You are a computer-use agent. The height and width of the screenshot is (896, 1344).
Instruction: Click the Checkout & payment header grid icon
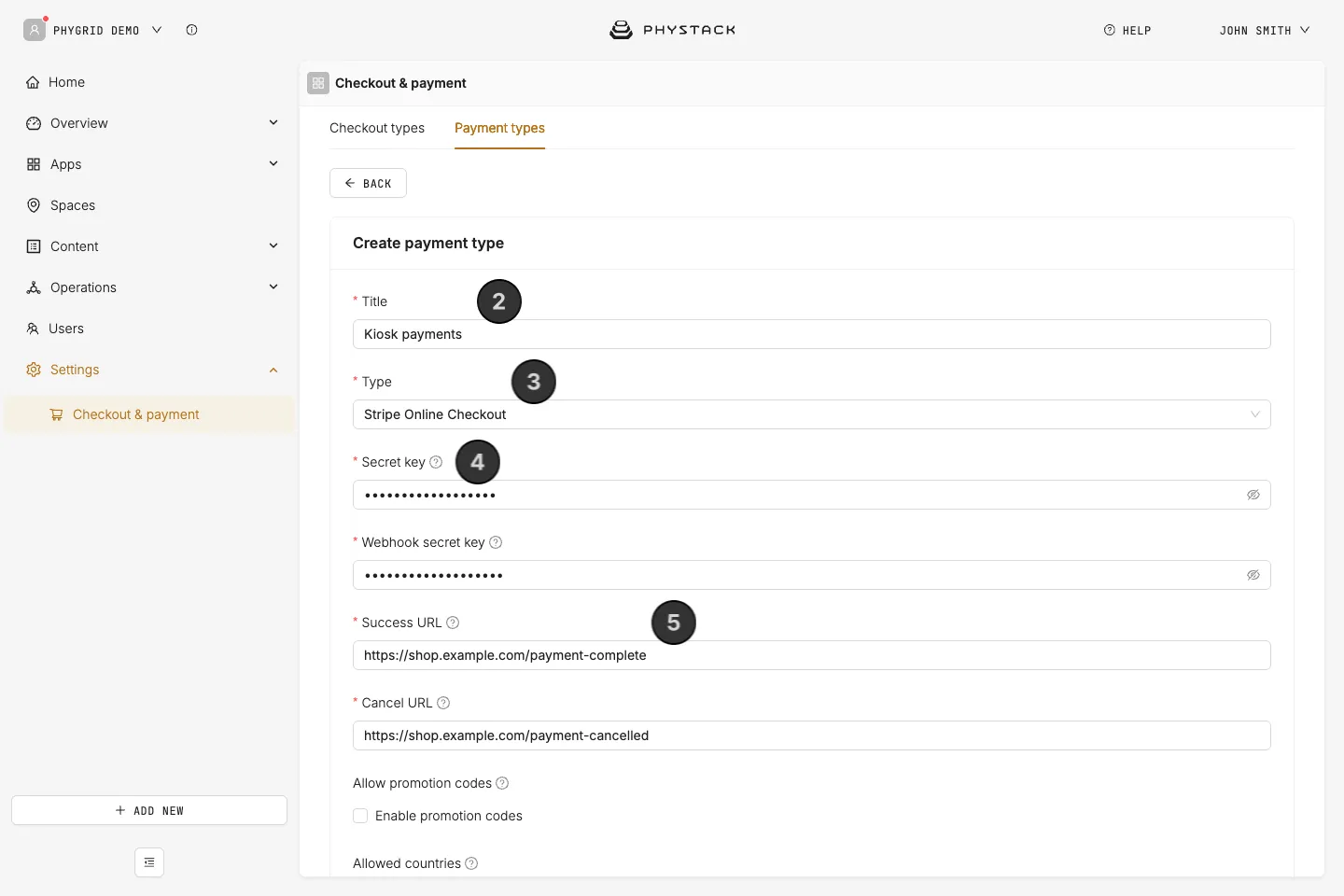[318, 83]
